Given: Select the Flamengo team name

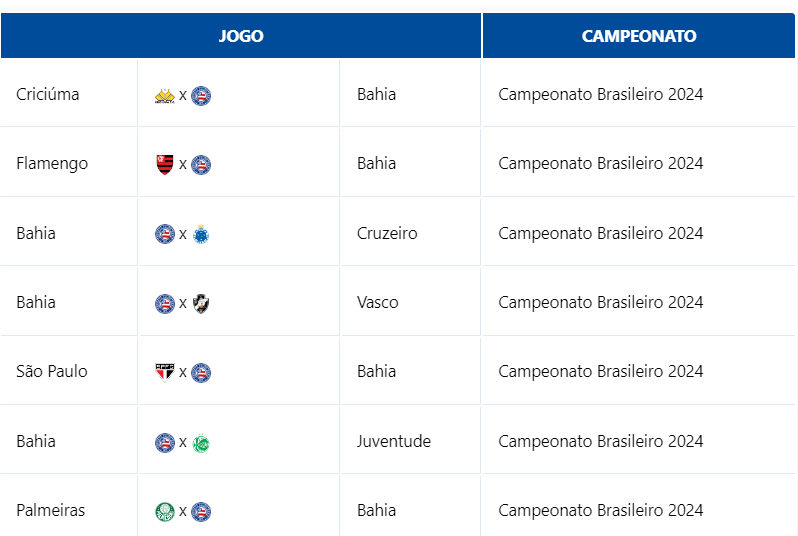Looking at the screenshot, I should [52, 164].
